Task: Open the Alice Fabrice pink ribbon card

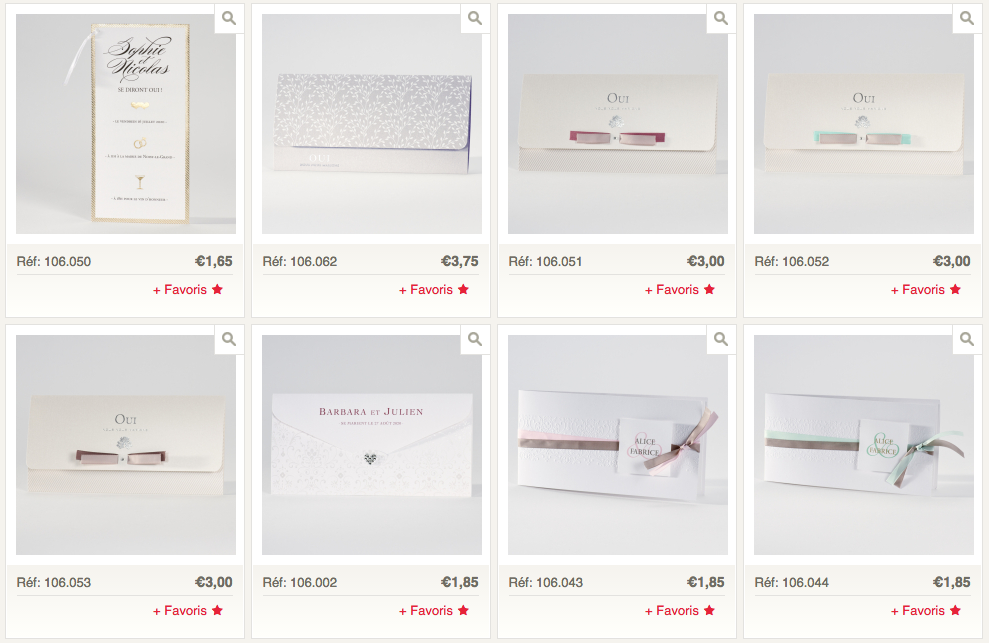Action: [x=617, y=445]
